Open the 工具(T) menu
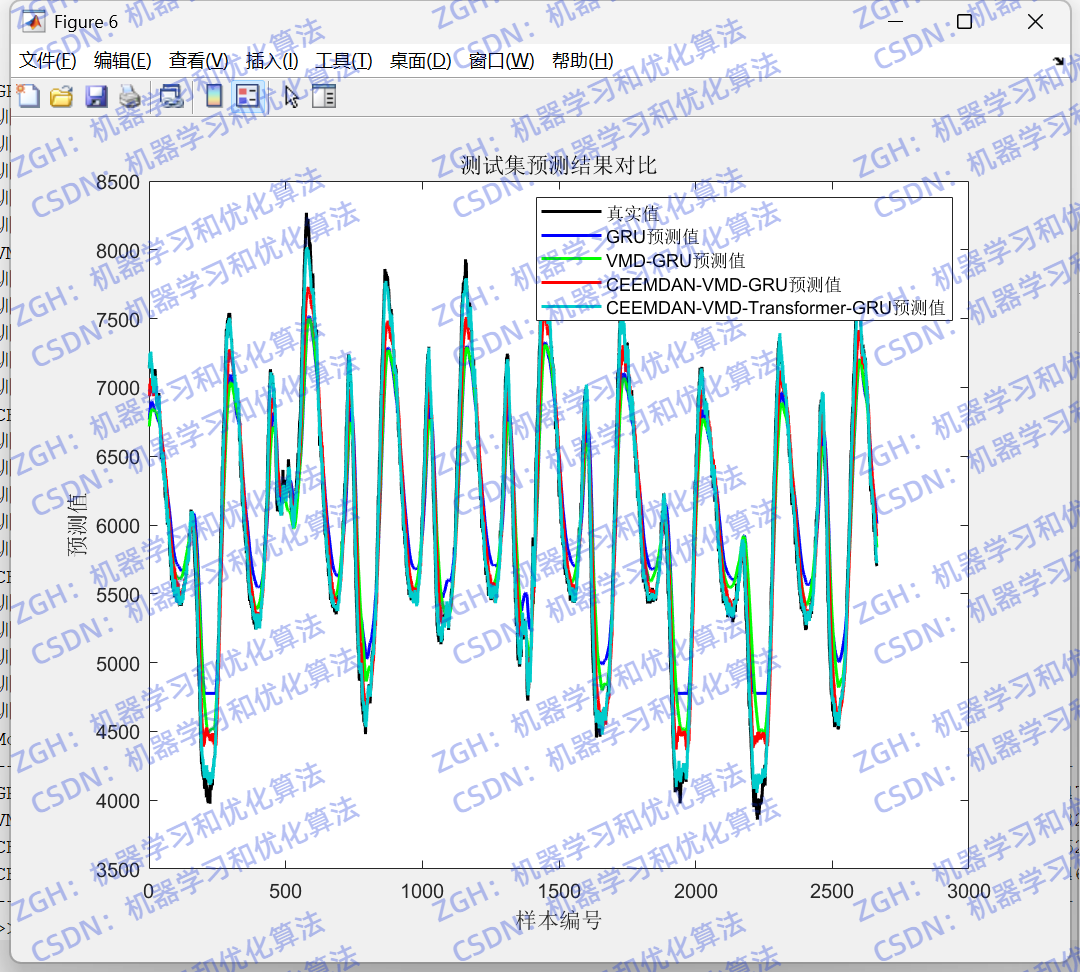This screenshot has height=972, width=1080. tap(344, 61)
